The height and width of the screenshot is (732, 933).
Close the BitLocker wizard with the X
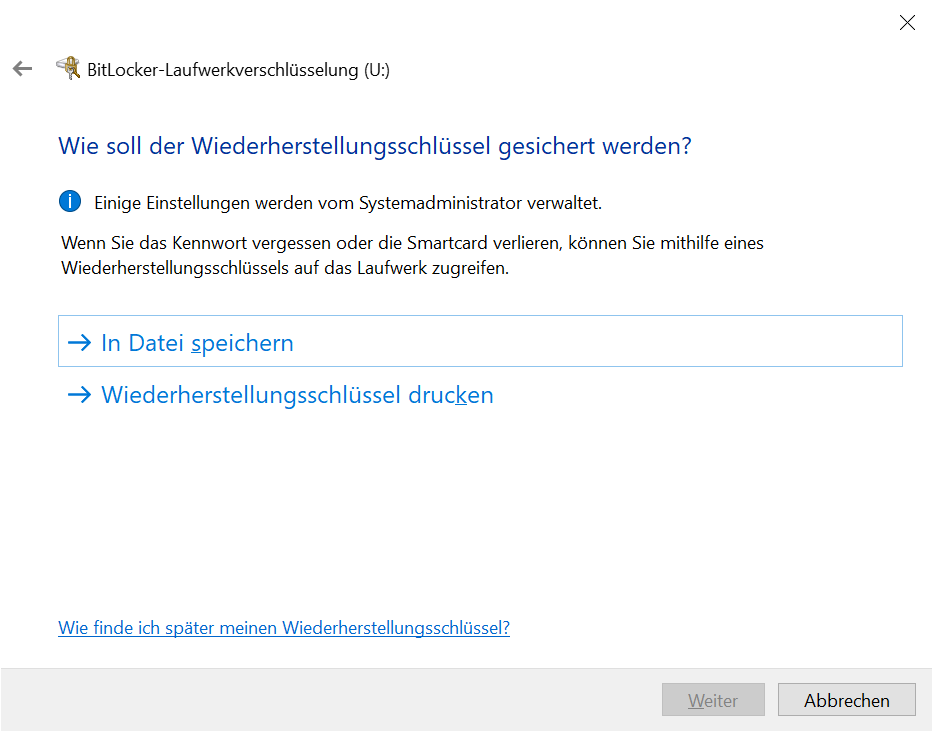point(906,23)
